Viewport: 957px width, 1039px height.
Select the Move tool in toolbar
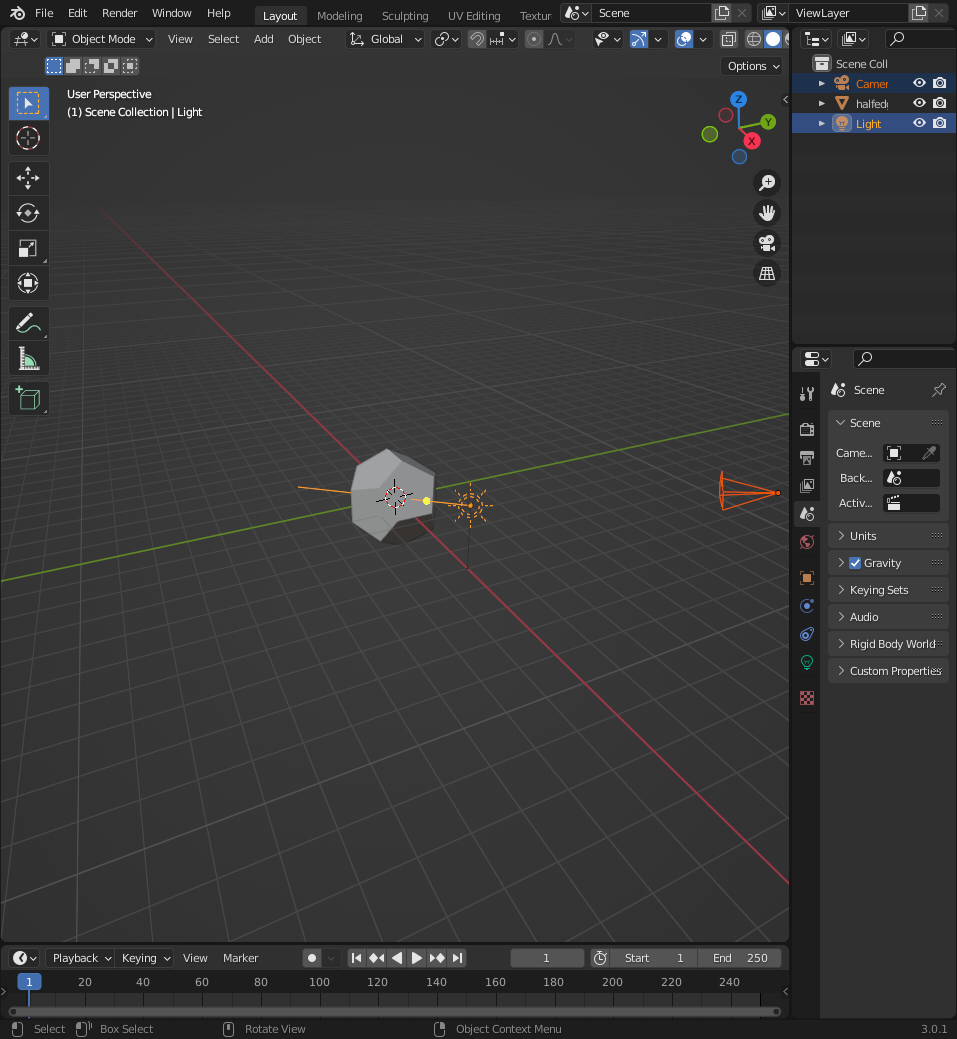point(28,179)
